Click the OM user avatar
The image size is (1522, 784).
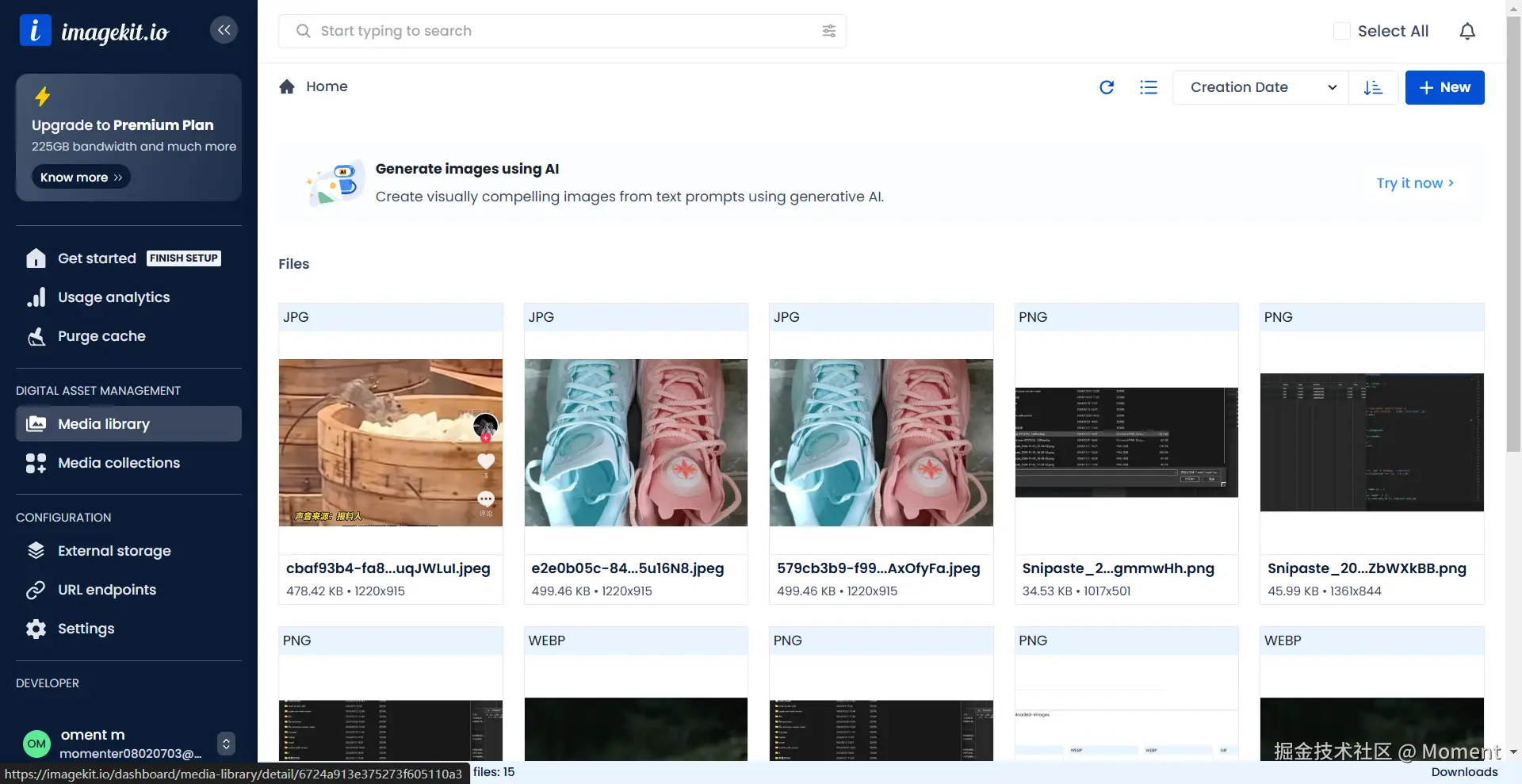pyautogui.click(x=36, y=744)
